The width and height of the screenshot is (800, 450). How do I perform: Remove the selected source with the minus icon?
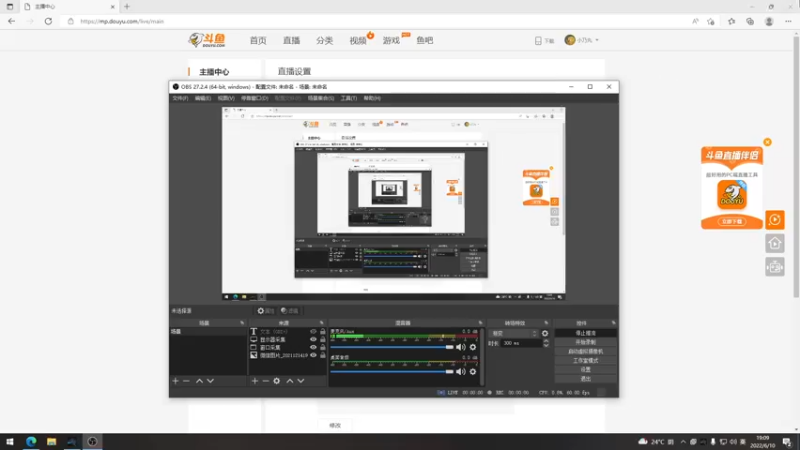[x=265, y=381]
